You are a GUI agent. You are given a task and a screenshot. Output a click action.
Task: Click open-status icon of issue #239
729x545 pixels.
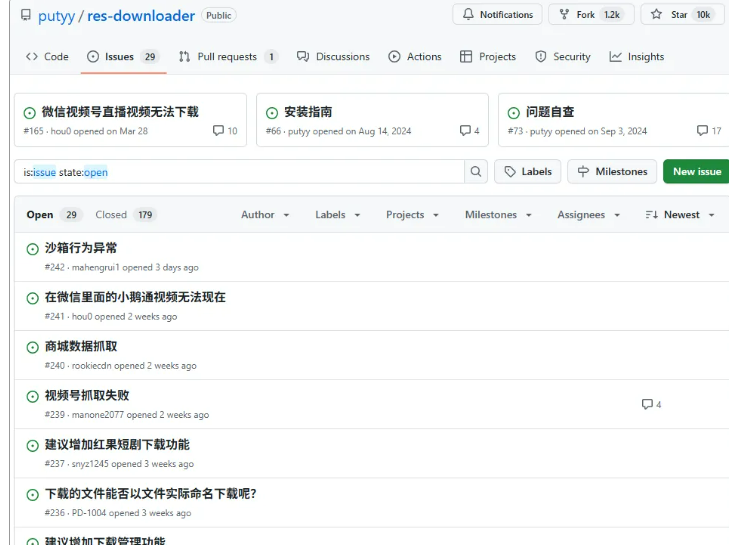click(x=33, y=397)
